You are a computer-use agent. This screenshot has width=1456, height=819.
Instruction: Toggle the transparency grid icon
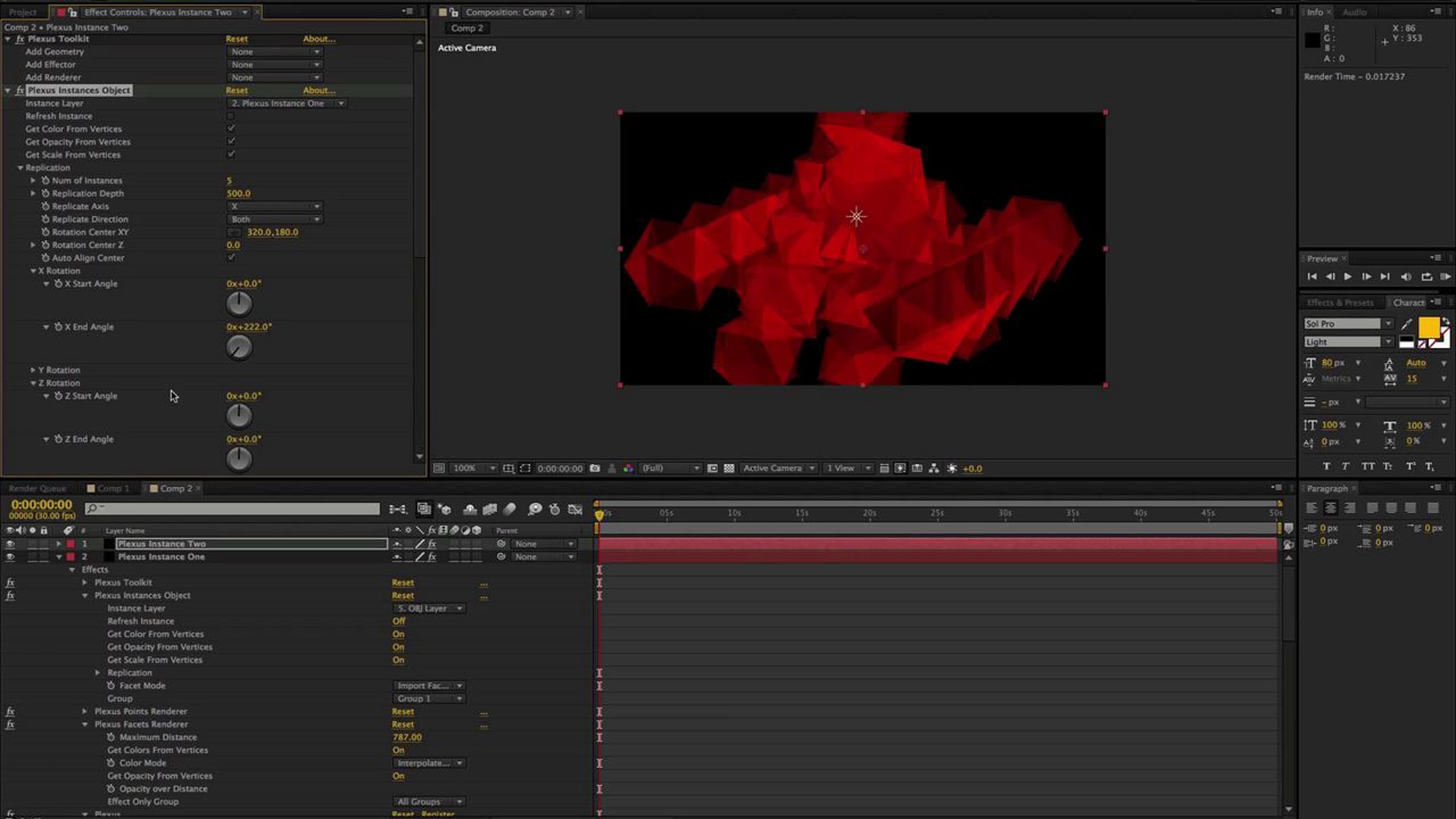(729, 468)
